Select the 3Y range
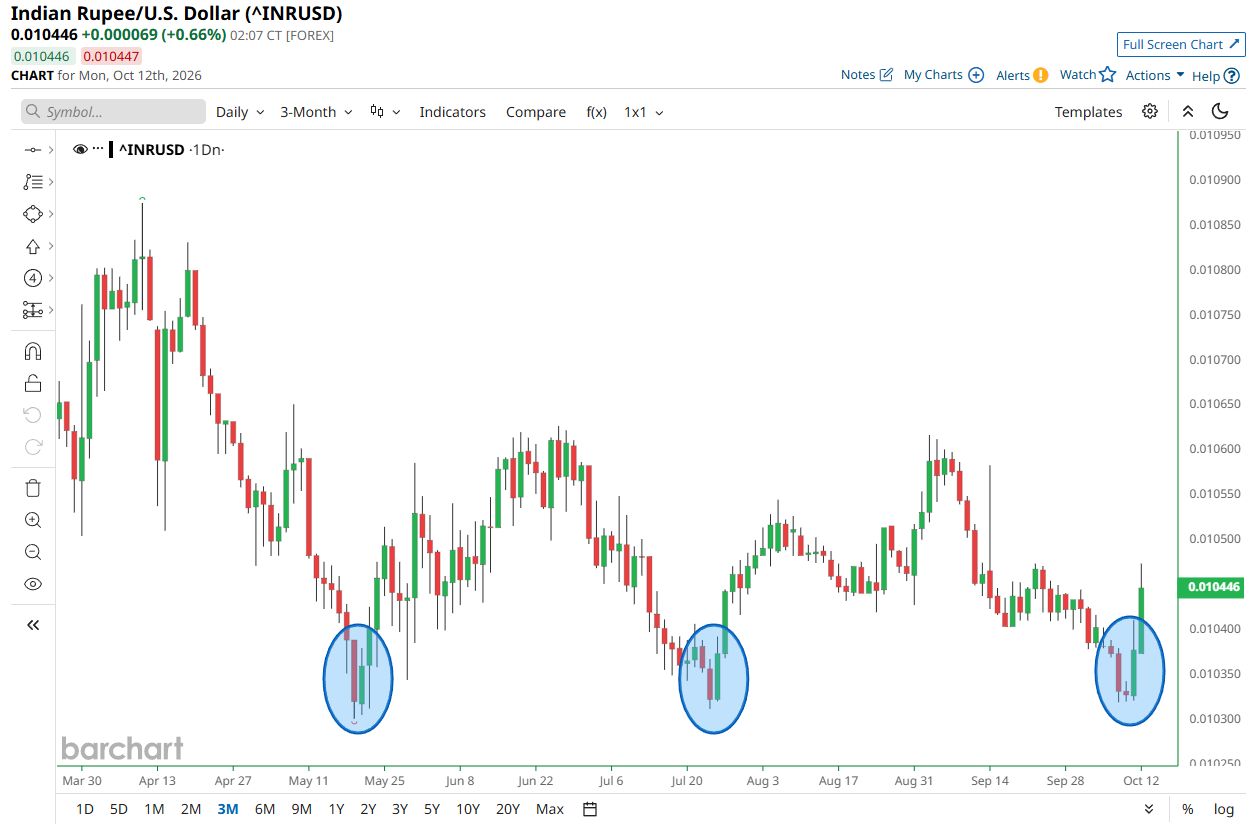Screen dimensions: 1258x824 (x=400, y=809)
